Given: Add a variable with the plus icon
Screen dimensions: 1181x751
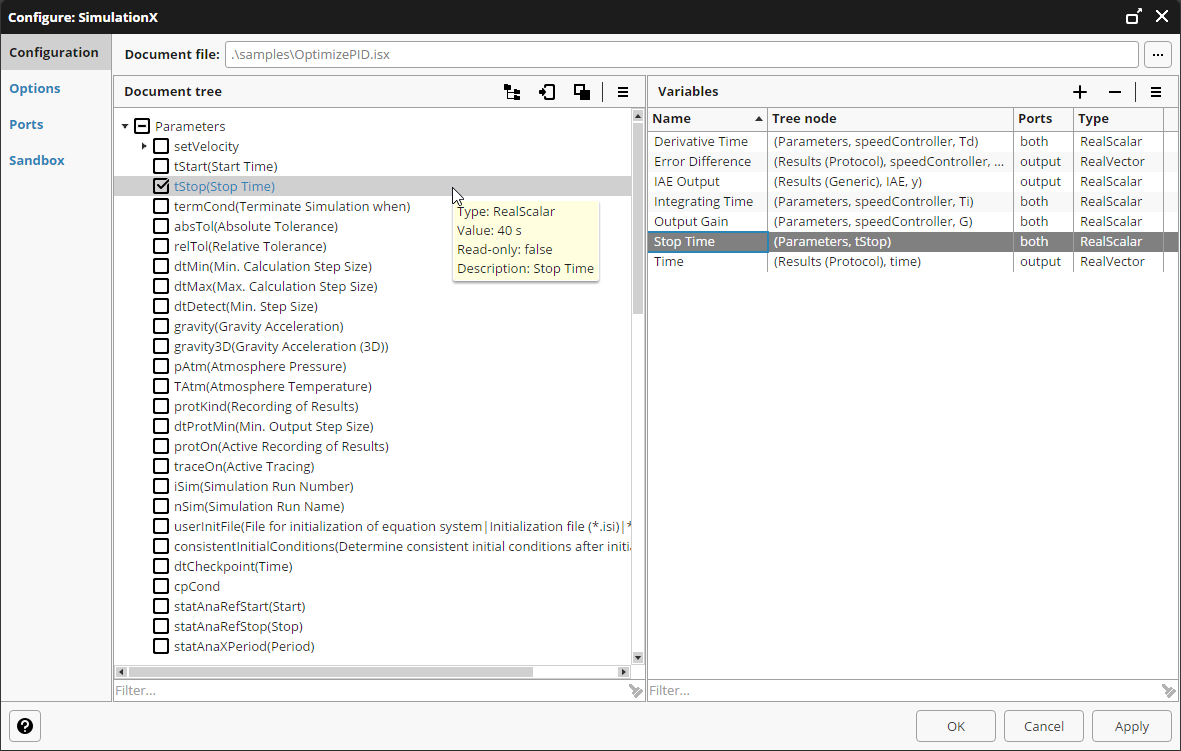Looking at the screenshot, I should click(1080, 92).
